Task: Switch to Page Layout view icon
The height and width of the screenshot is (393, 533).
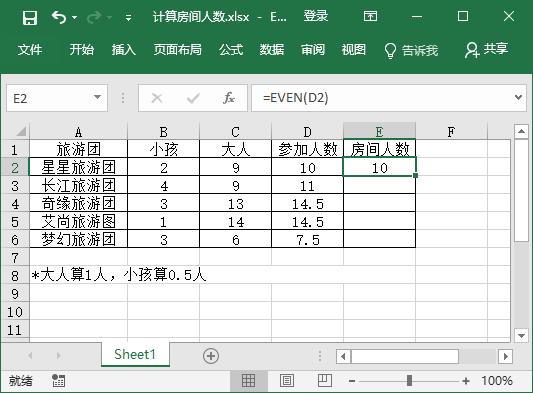Action: coord(287,381)
